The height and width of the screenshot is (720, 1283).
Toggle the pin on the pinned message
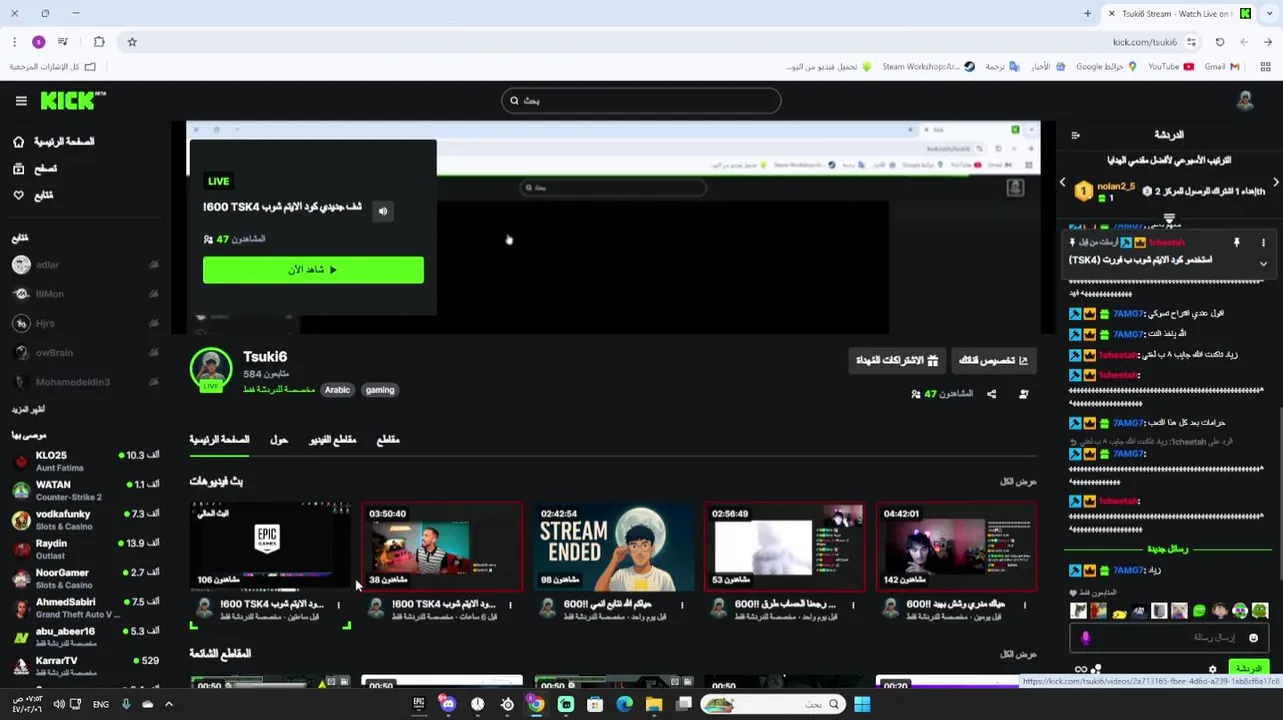[x=1236, y=243]
